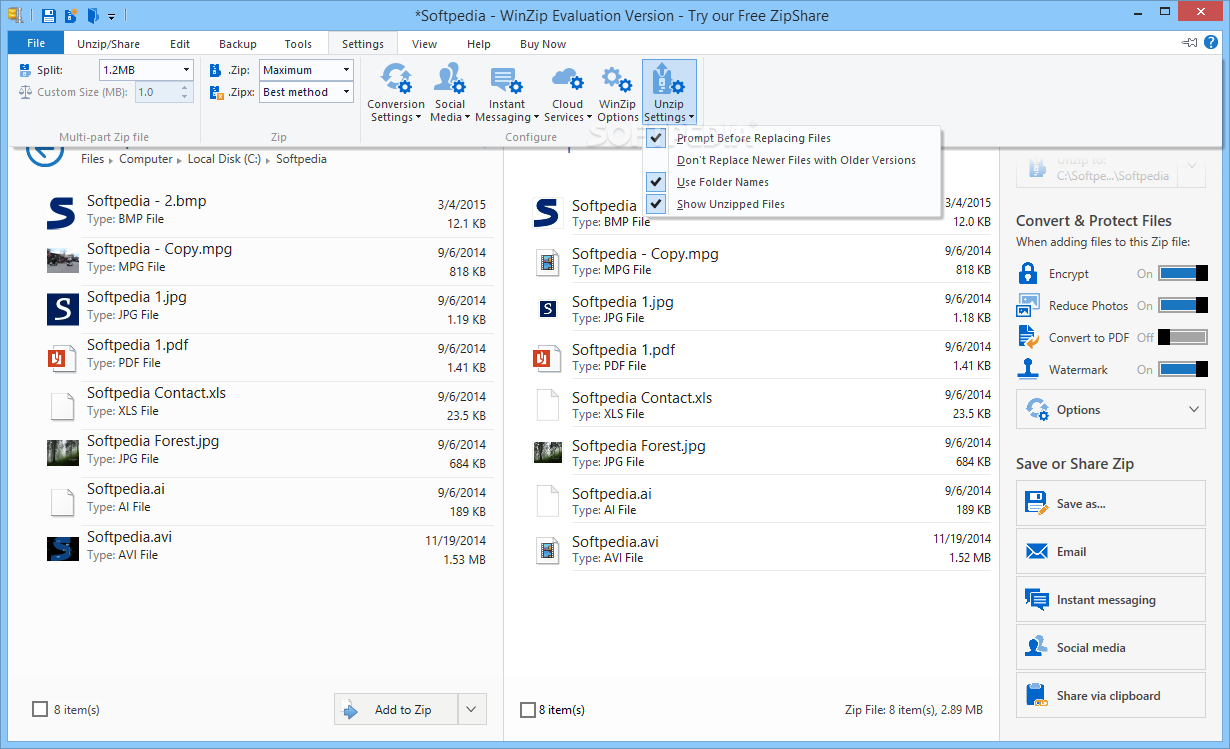Screen dimensions: 1230x749
Task: Click the Save as... button
Action: click(1111, 503)
